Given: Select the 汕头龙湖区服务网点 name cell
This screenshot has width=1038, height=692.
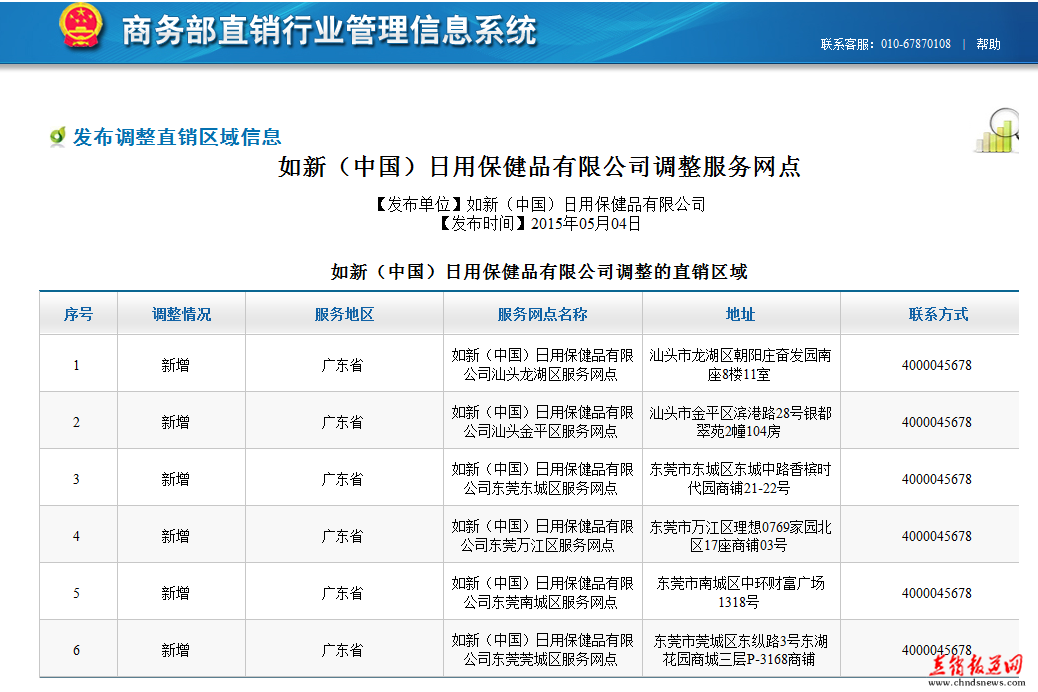Looking at the screenshot, I should (x=542, y=365).
